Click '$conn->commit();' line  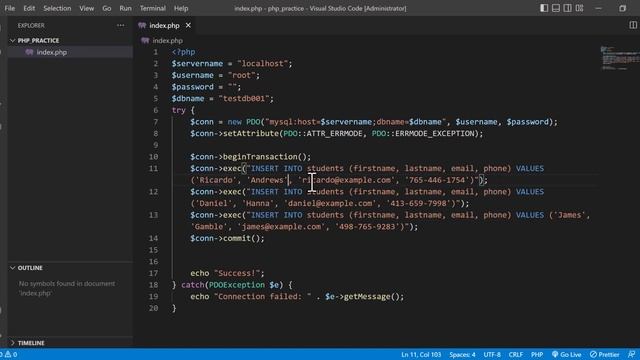pyautogui.click(x=227, y=238)
